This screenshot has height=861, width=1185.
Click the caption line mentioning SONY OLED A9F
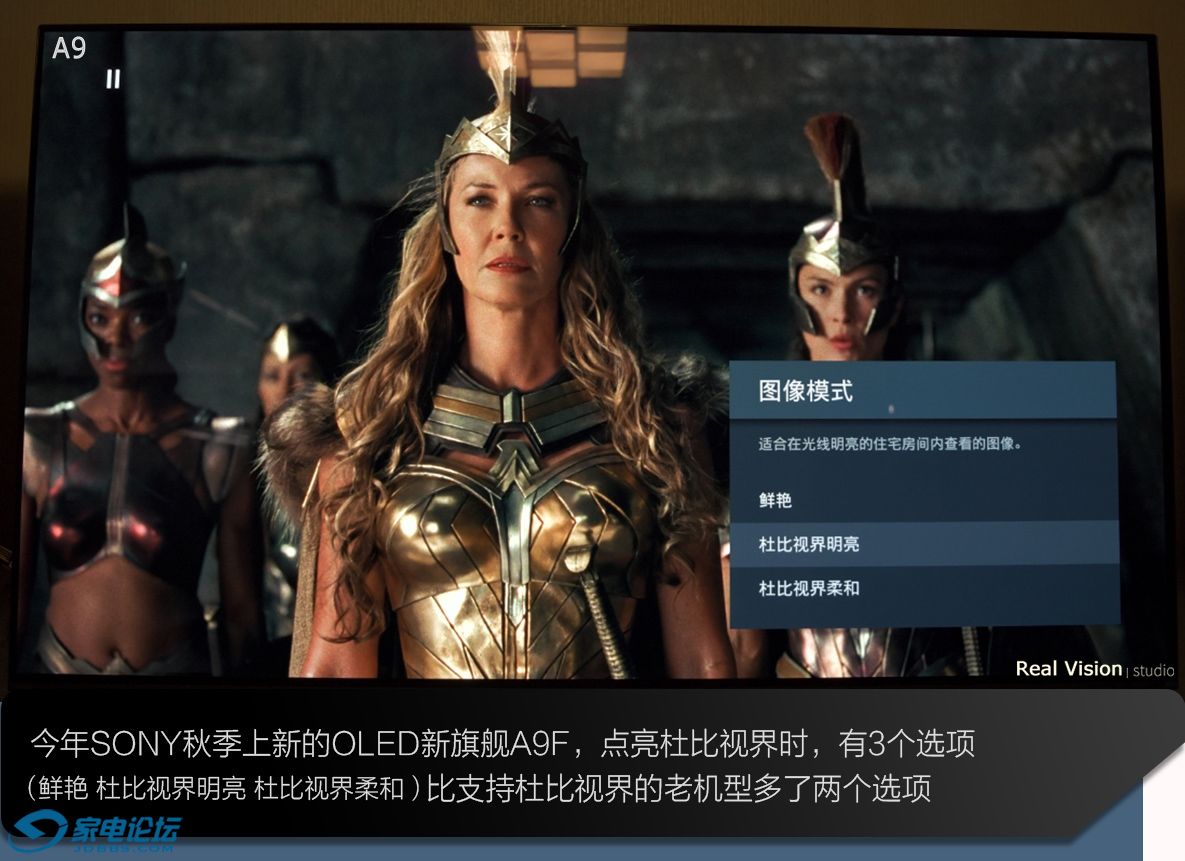click(x=503, y=744)
